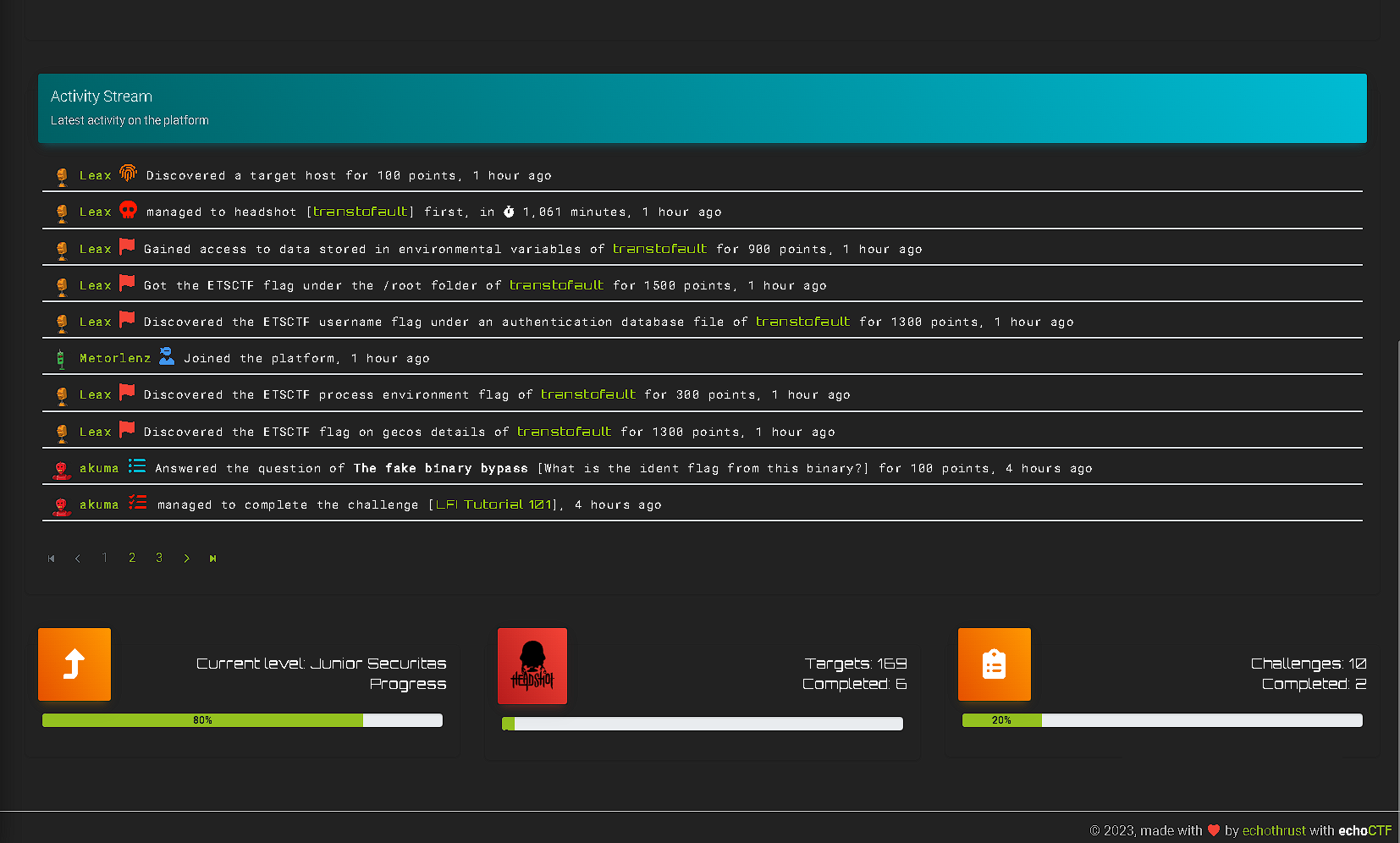Open the LFI Tutorial 101 challenge link

(493, 504)
